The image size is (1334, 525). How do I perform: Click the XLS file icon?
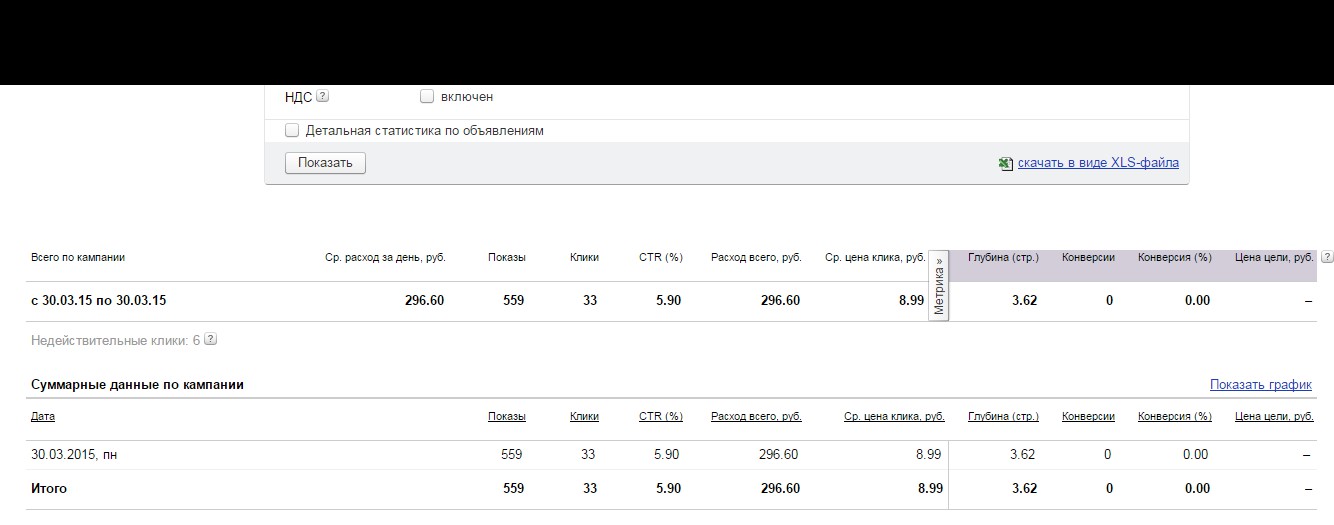coord(1006,163)
